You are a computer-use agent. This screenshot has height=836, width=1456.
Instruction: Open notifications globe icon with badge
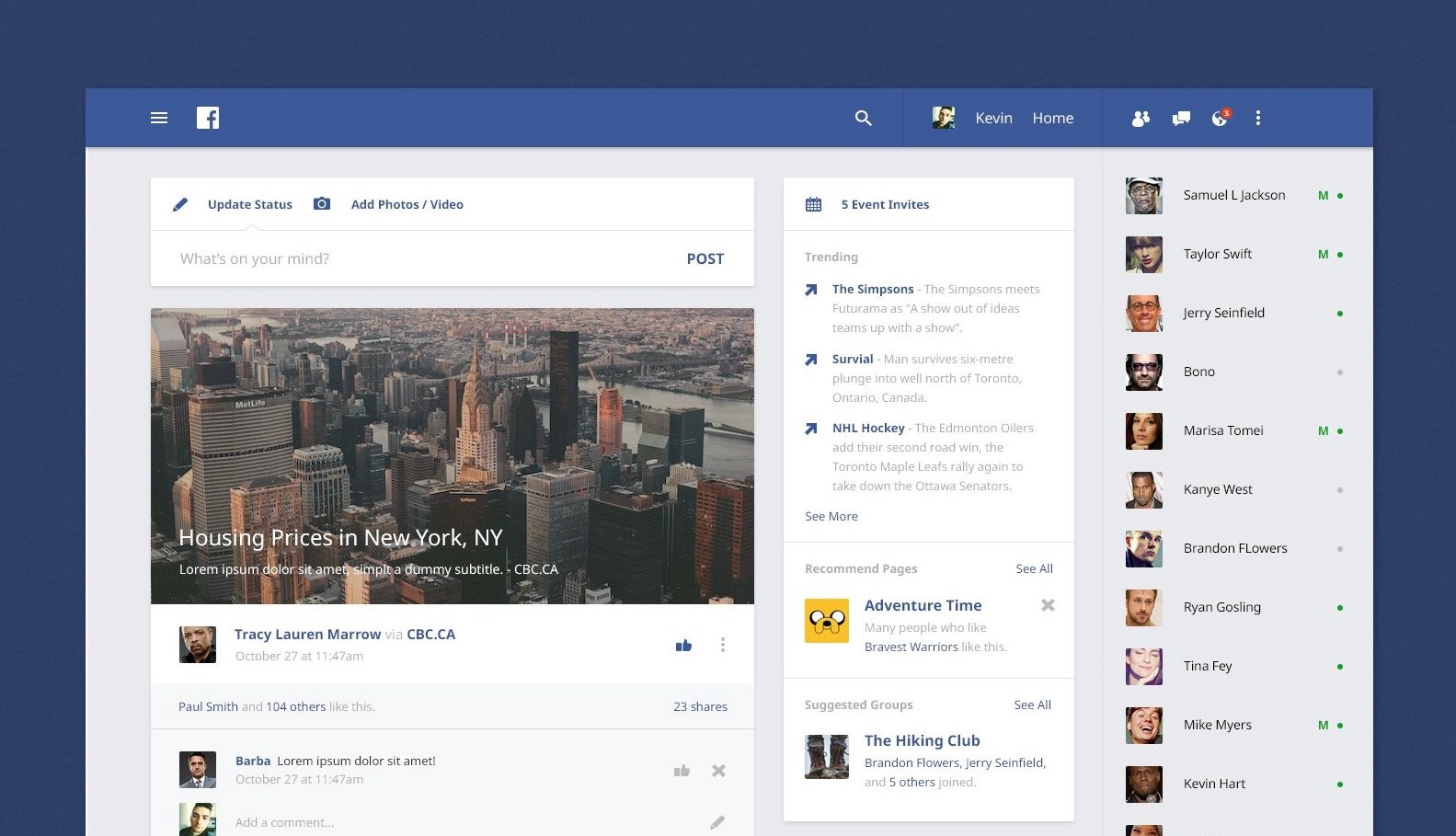[1221, 117]
